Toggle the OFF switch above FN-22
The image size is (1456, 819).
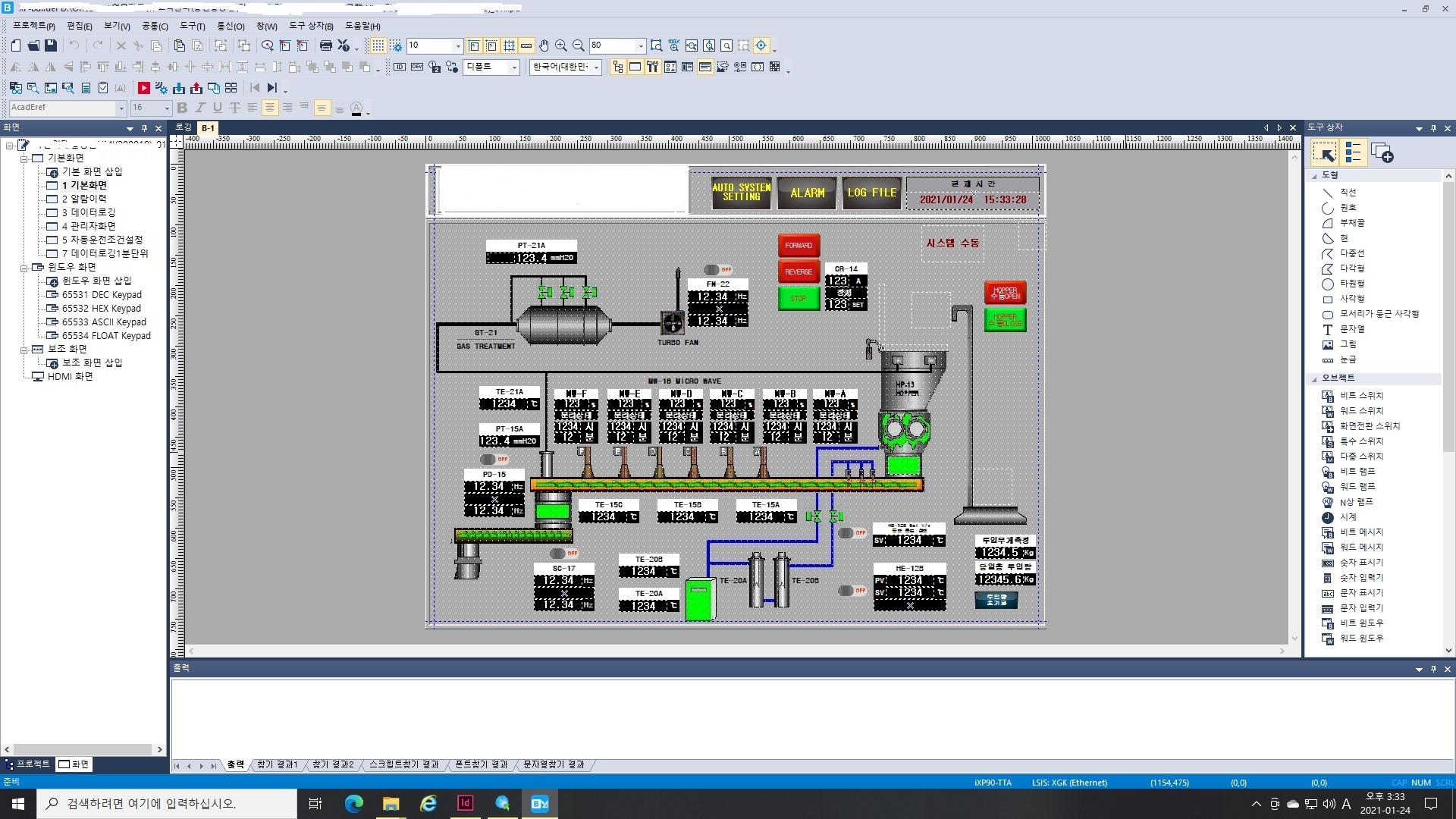717,270
